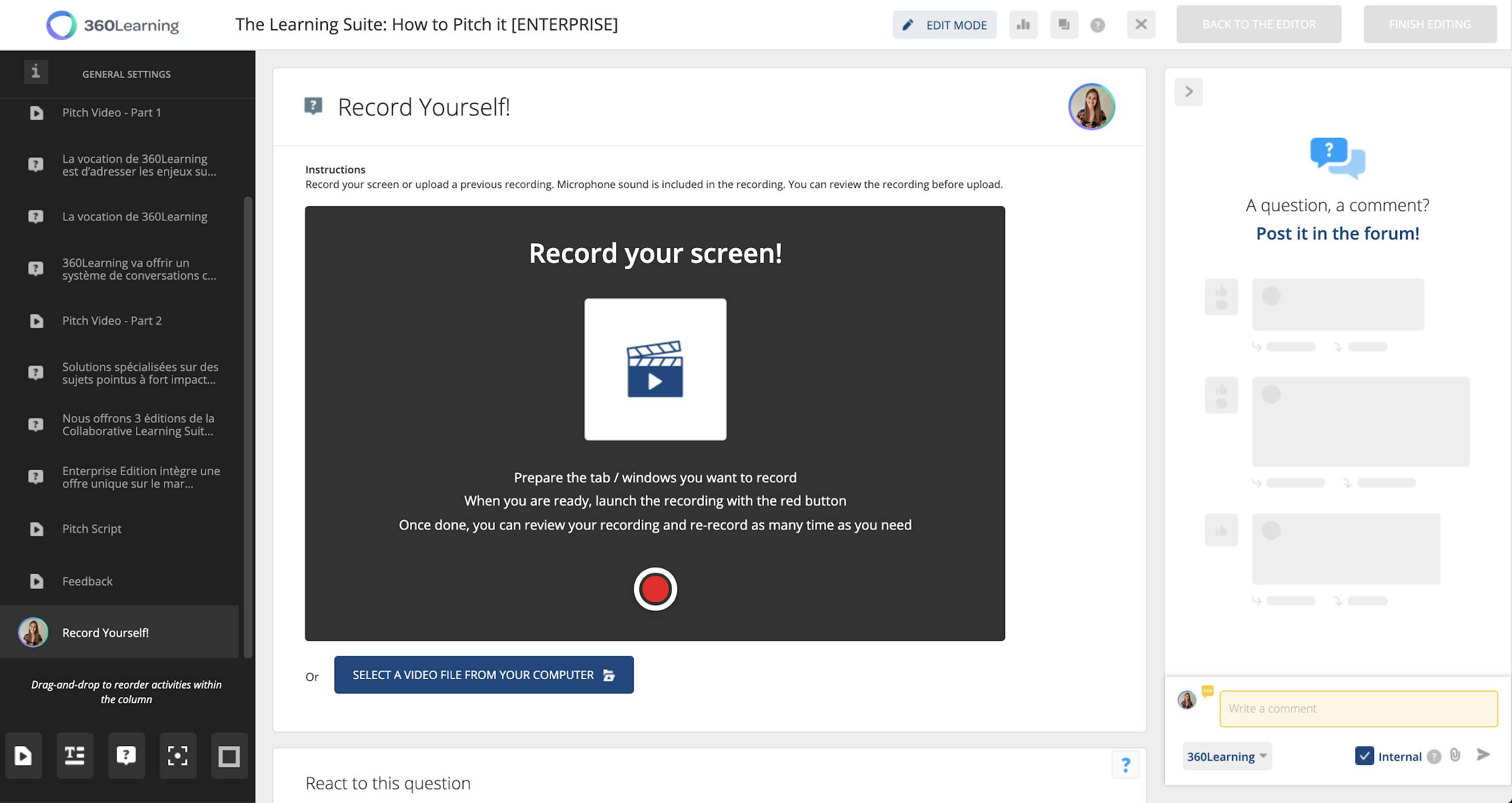Image resolution: width=1512 pixels, height=803 pixels.
Task: Select the Pitch Script activity
Action: [x=91, y=528]
